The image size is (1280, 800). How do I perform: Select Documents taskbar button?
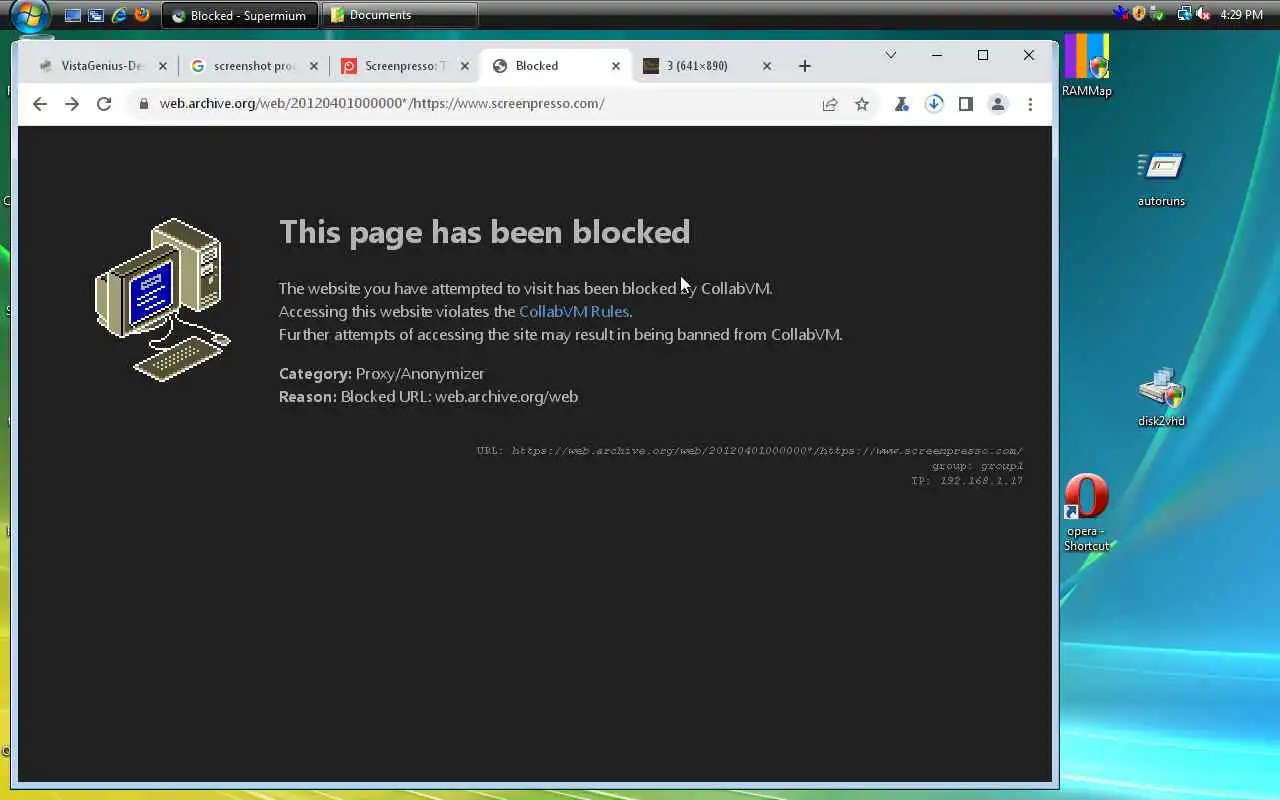coord(400,15)
